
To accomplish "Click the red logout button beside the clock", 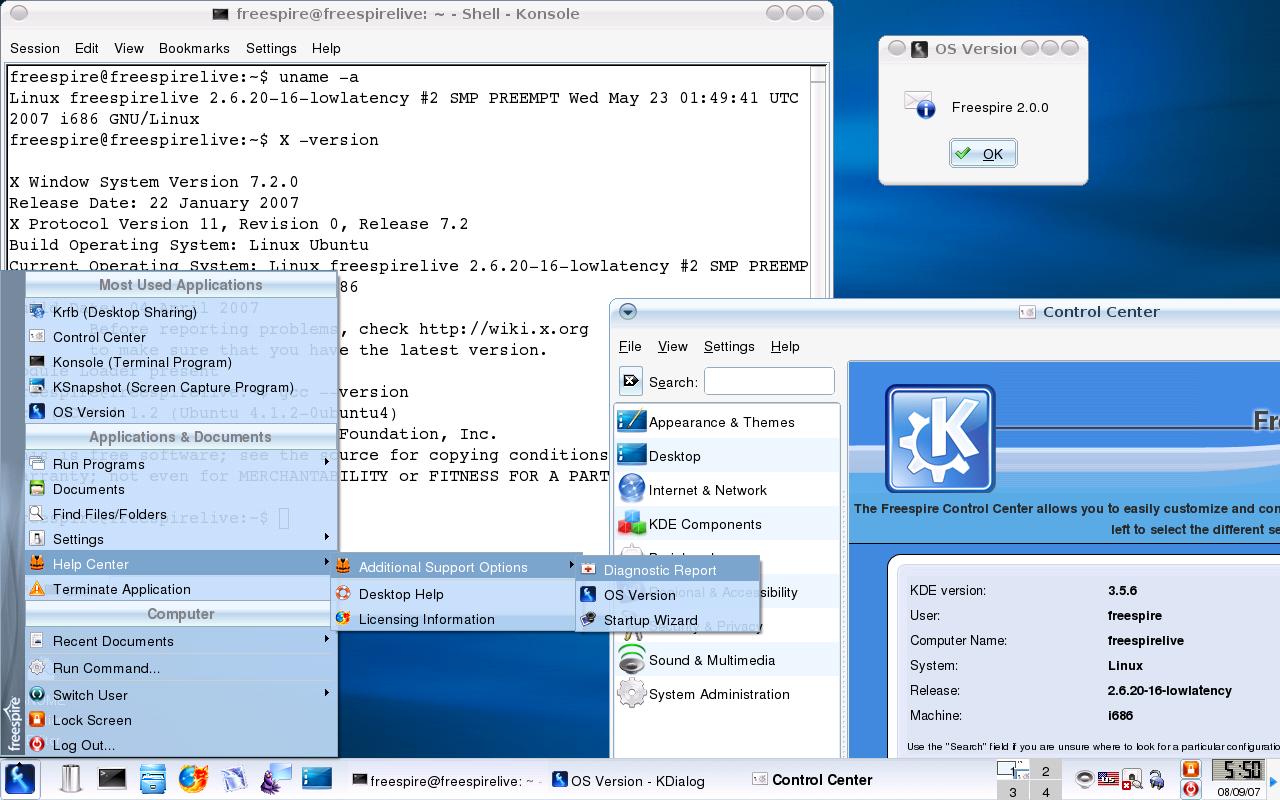I will point(1190,789).
